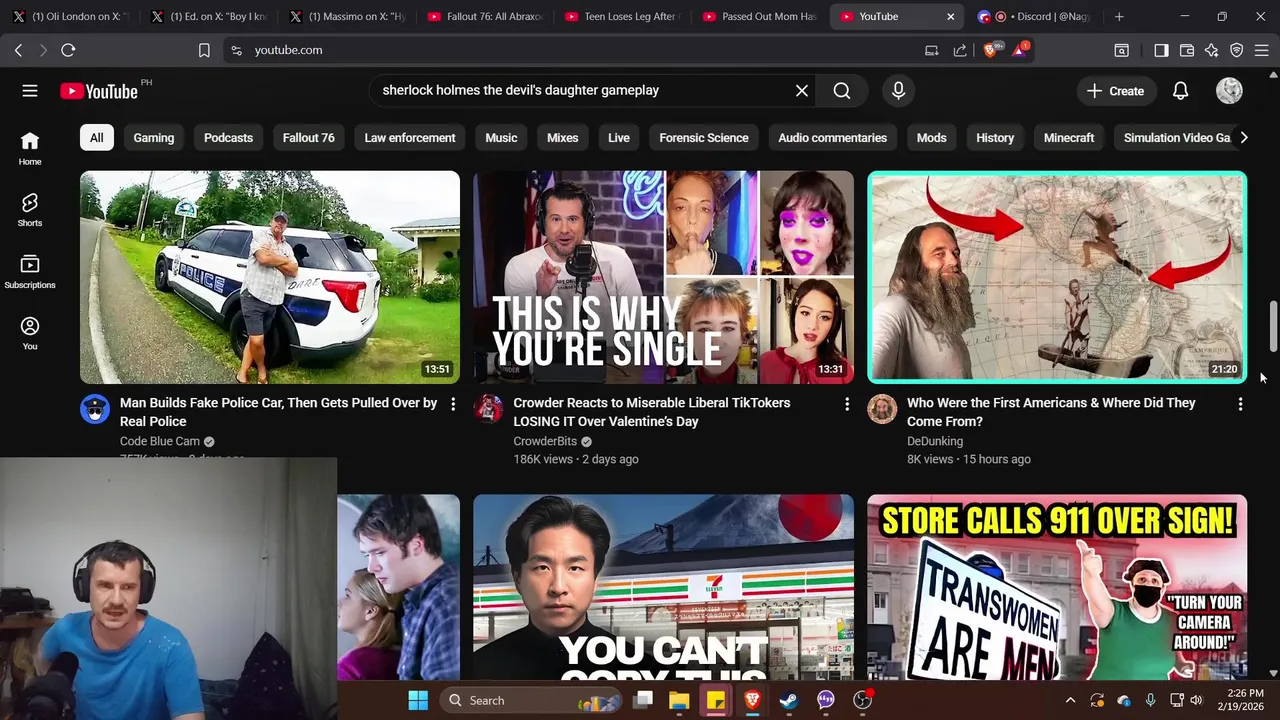Bookmark this page in the address bar
The height and width of the screenshot is (720, 1280).
point(204,50)
